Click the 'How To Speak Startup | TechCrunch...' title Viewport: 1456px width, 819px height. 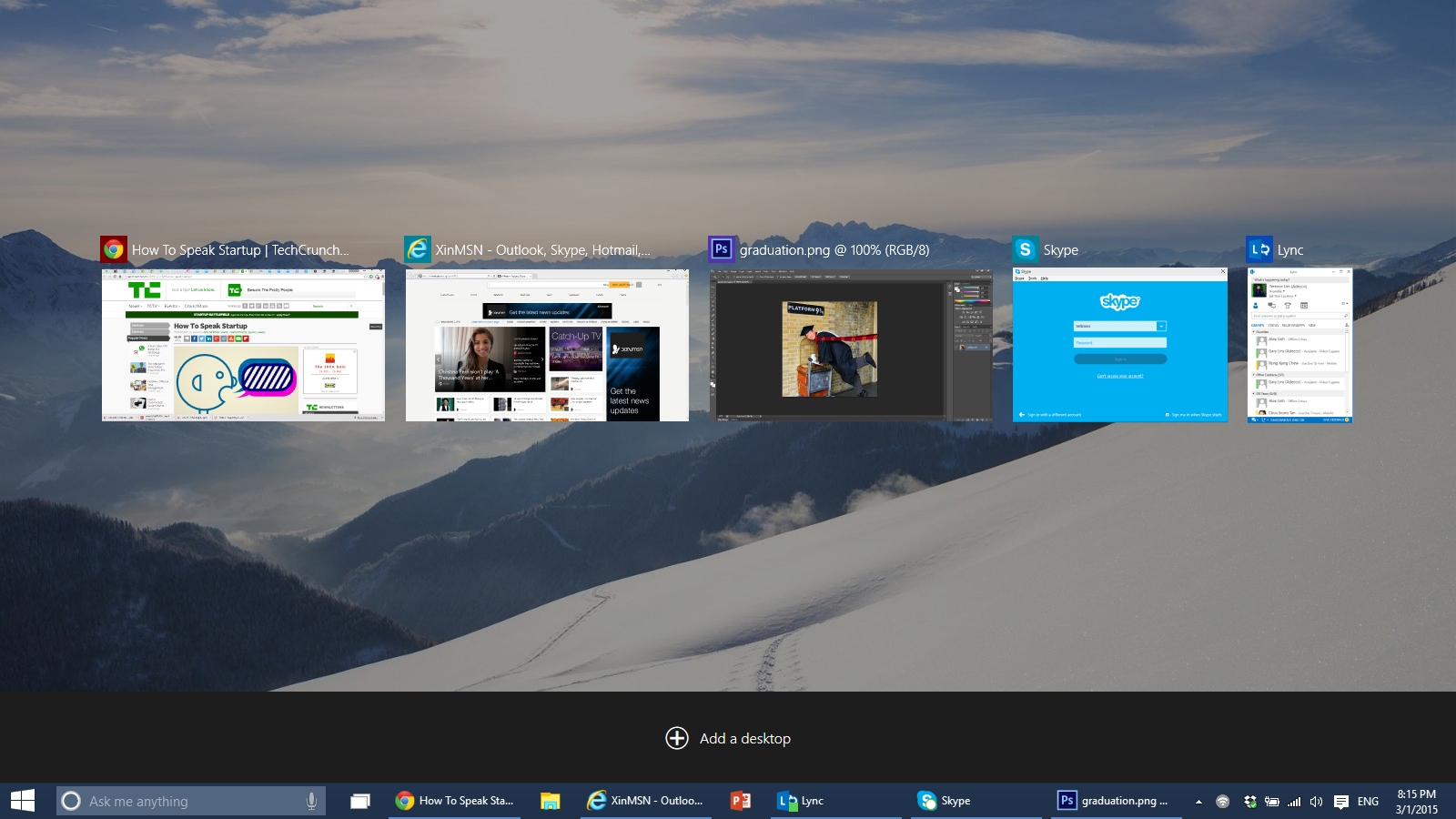(240, 250)
